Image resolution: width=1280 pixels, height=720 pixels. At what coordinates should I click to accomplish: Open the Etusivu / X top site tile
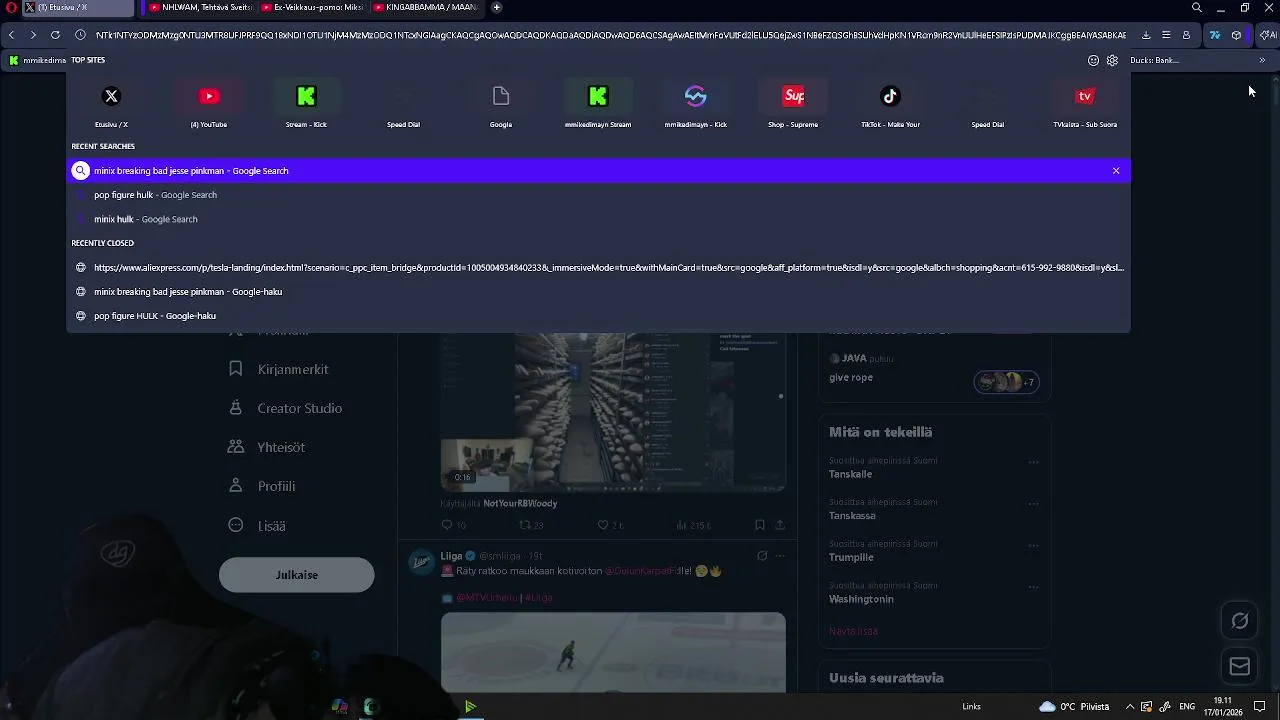111,105
